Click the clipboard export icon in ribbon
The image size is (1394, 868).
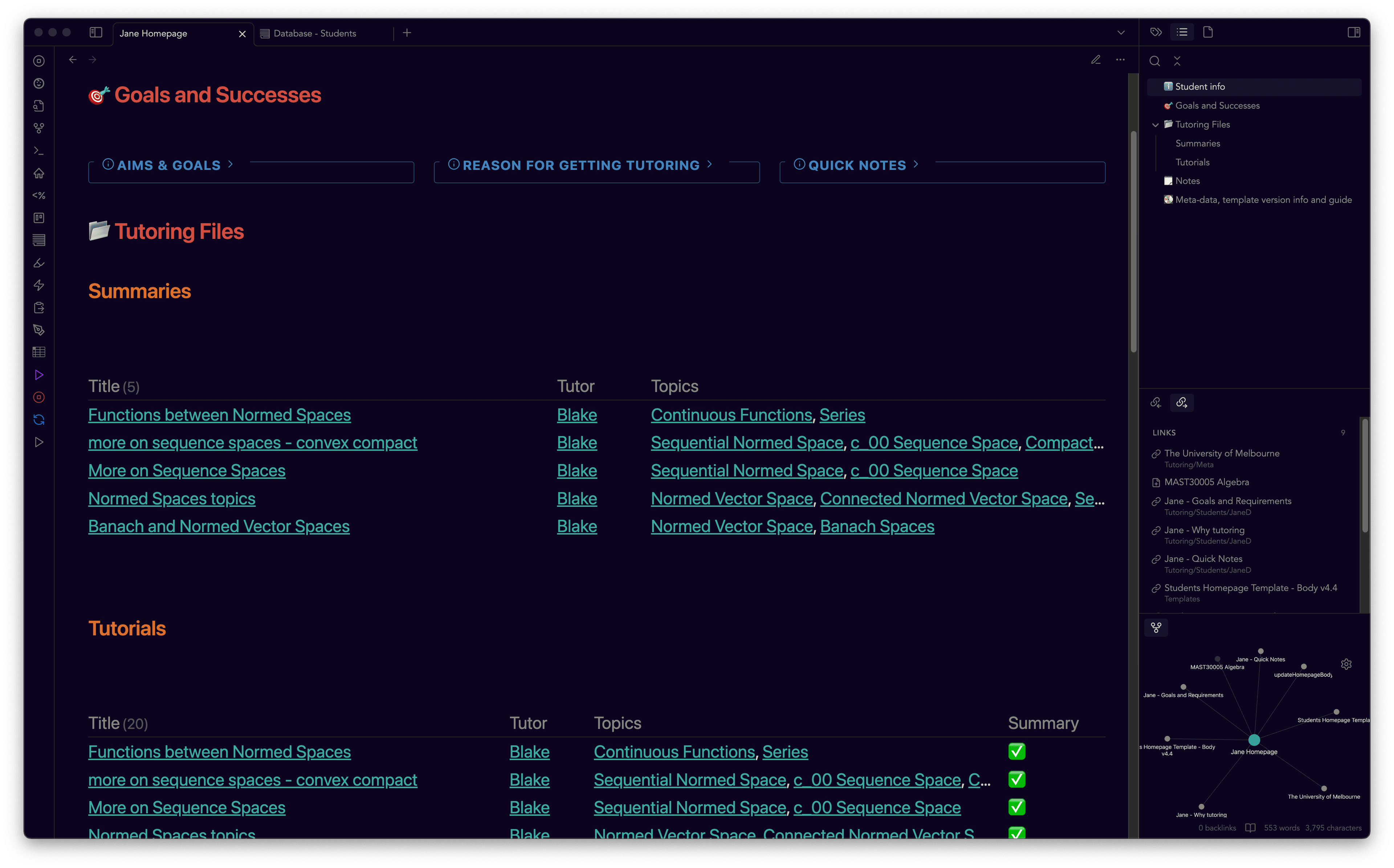pyautogui.click(x=39, y=308)
